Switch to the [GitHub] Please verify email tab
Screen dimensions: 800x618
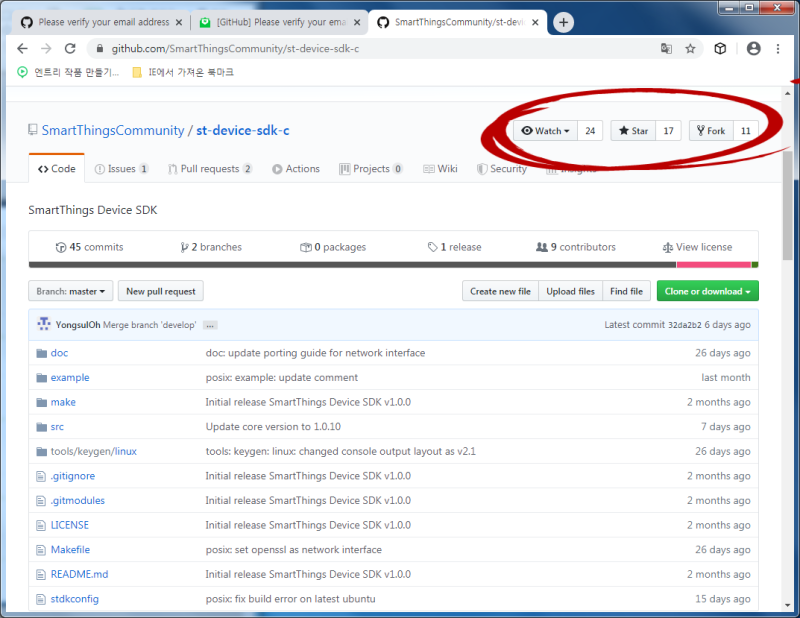[x=279, y=22]
